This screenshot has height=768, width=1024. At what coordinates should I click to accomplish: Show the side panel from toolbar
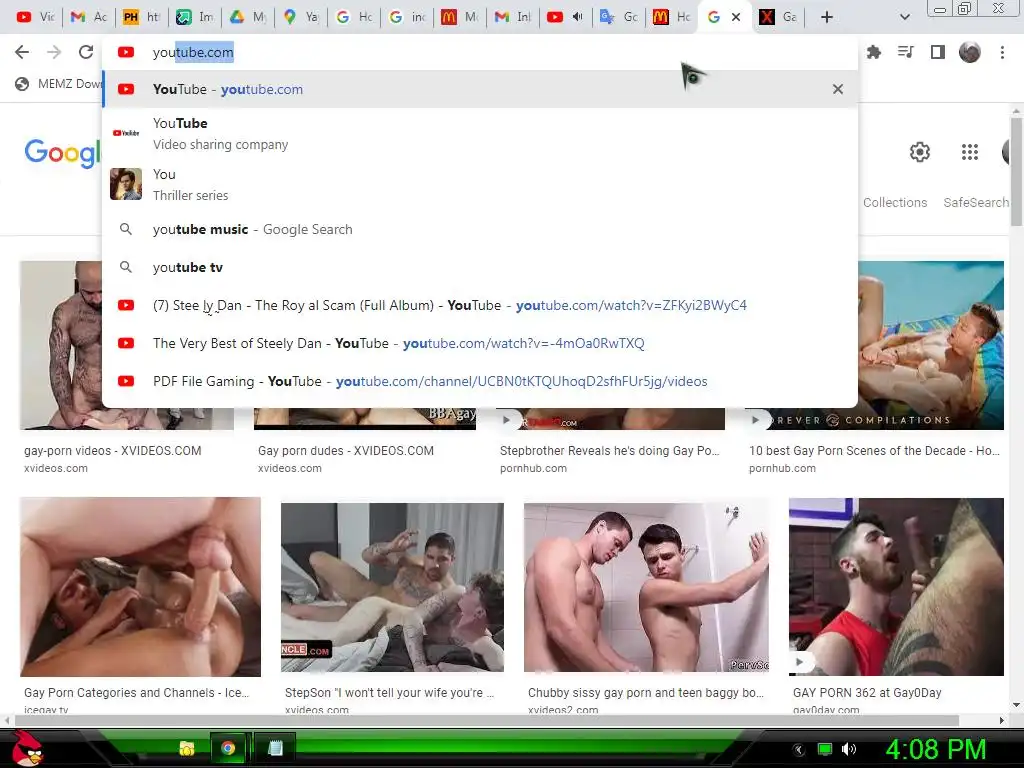[938, 52]
